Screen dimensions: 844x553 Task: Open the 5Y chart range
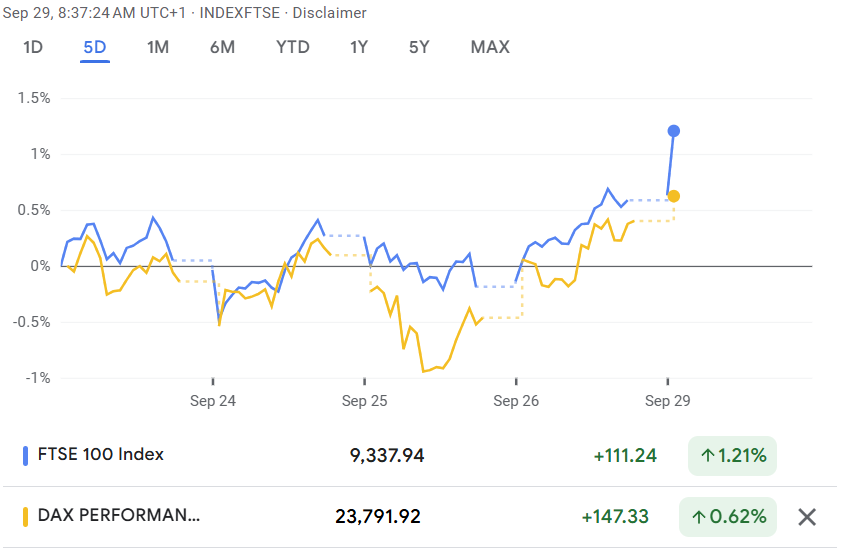419,47
